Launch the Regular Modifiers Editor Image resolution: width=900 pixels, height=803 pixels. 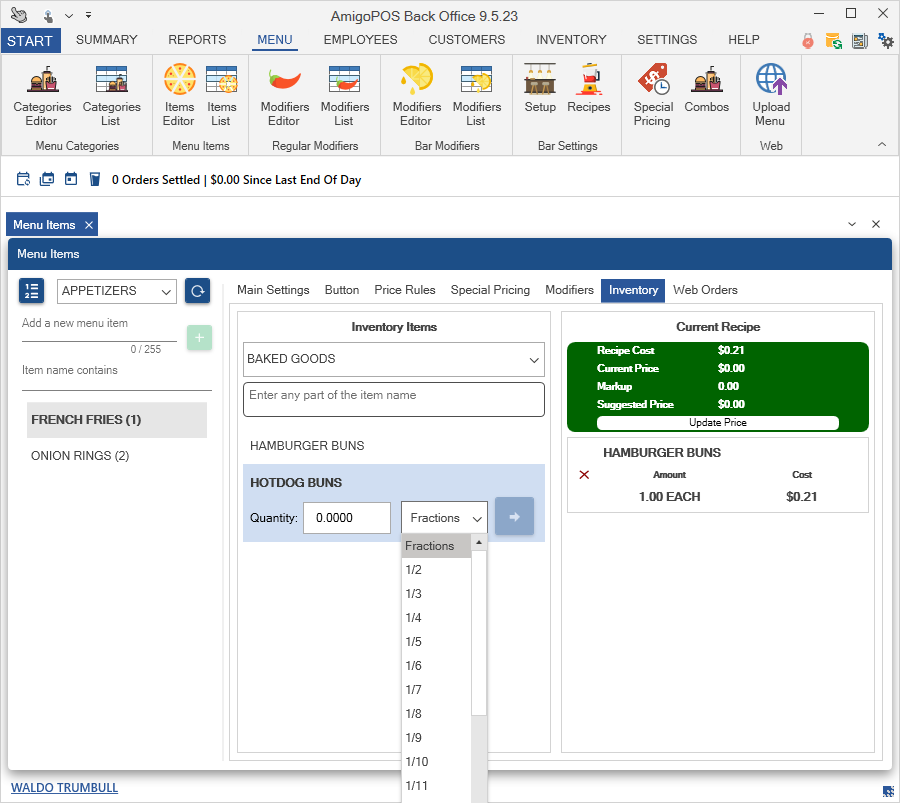click(x=284, y=98)
